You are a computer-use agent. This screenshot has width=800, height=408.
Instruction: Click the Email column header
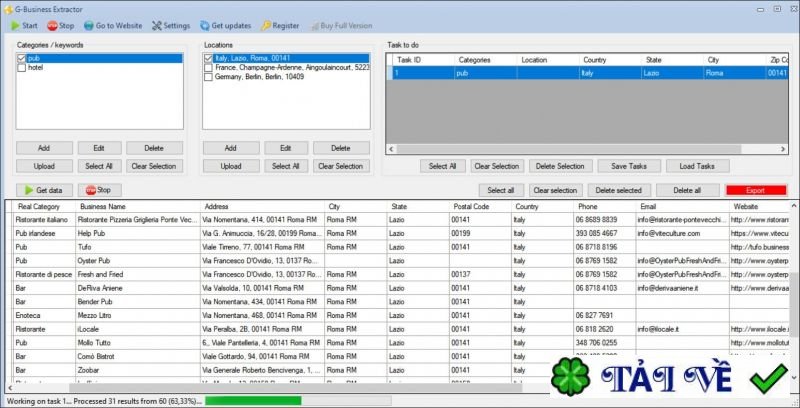[682, 207]
